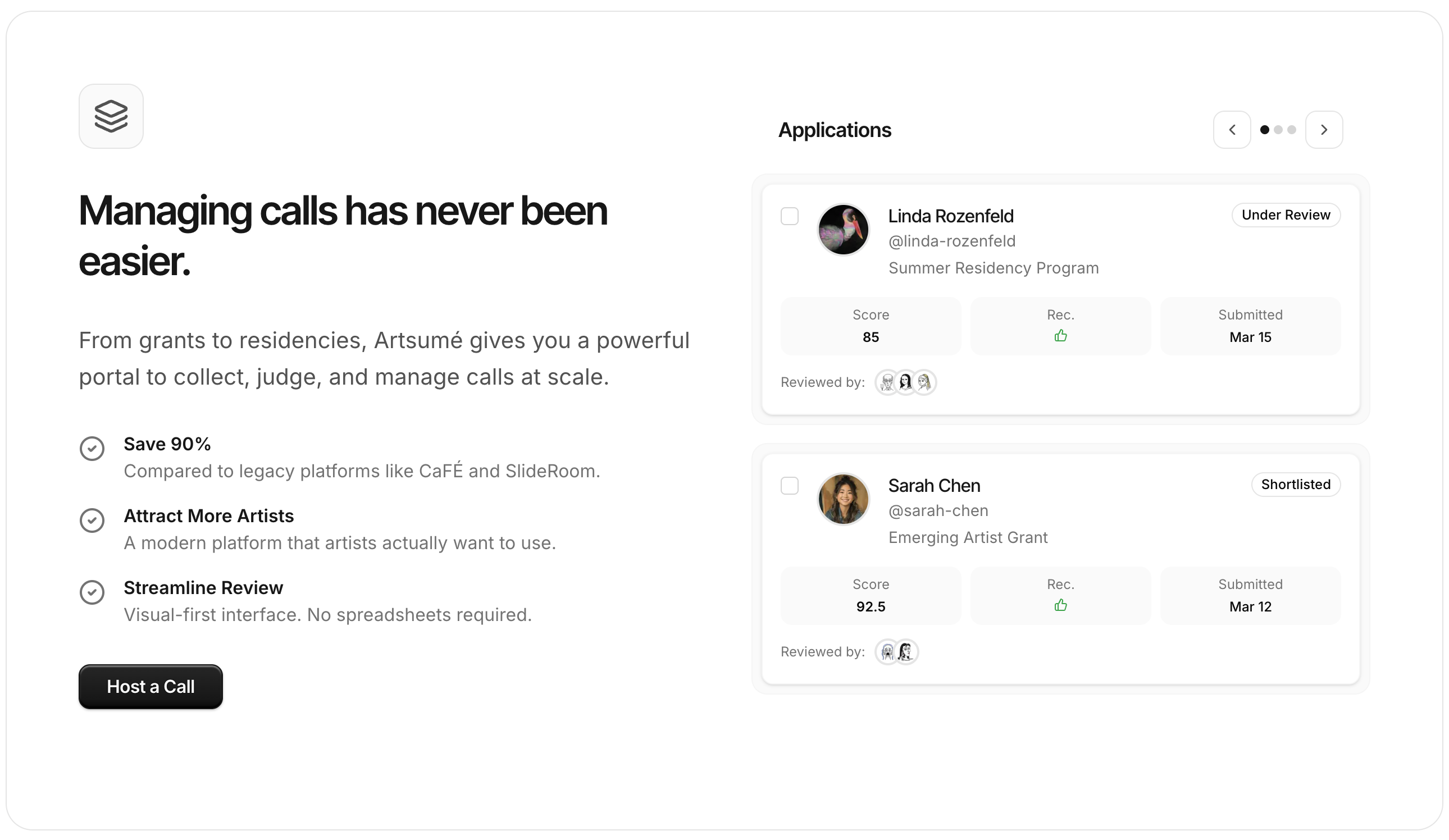The image size is (1449, 840).
Task: Click the Under Review status badge
Action: tap(1286, 215)
